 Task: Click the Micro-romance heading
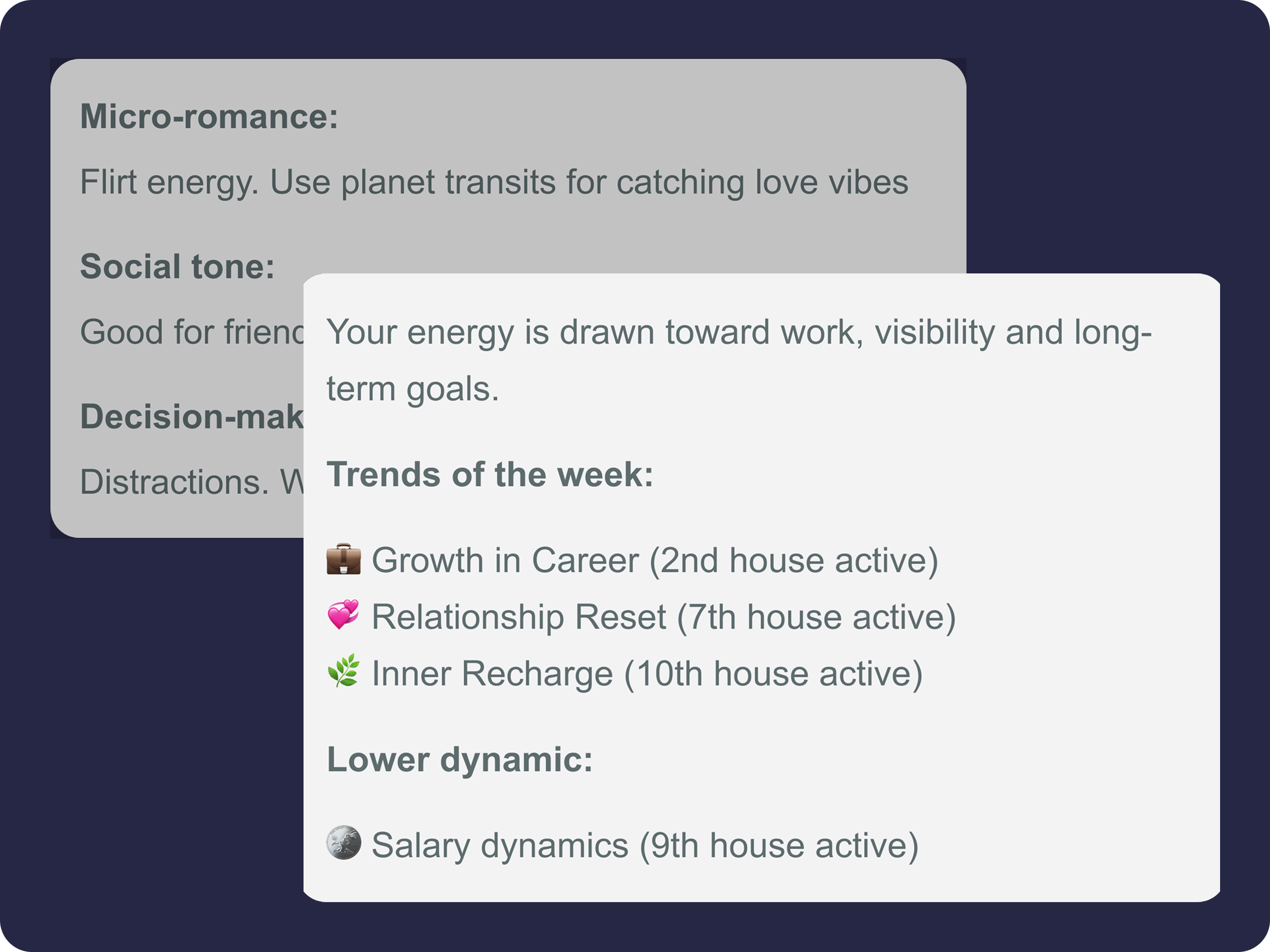[x=209, y=116]
